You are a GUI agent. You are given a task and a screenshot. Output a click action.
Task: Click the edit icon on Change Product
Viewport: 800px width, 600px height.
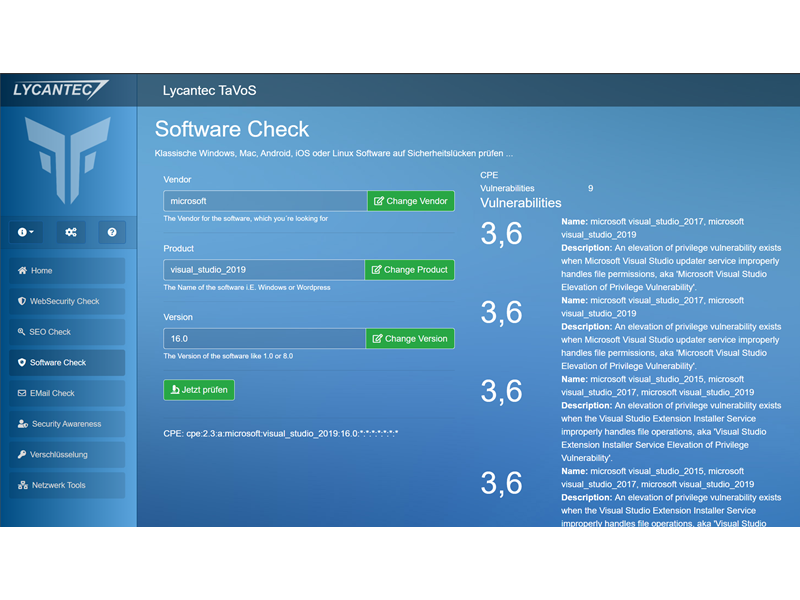[376, 270]
